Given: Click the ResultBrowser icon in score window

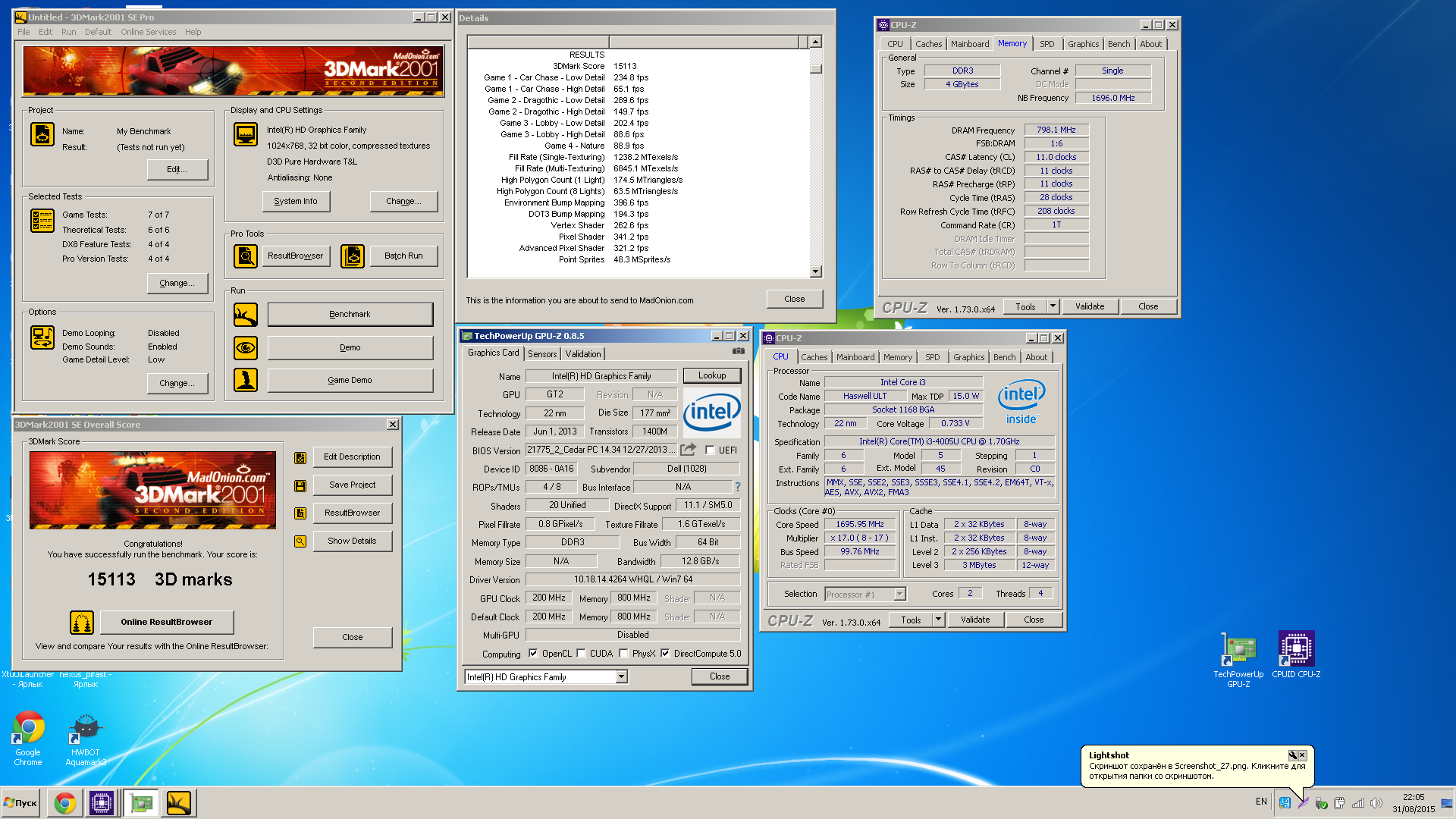Looking at the screenshot, I should coord(300,513).
